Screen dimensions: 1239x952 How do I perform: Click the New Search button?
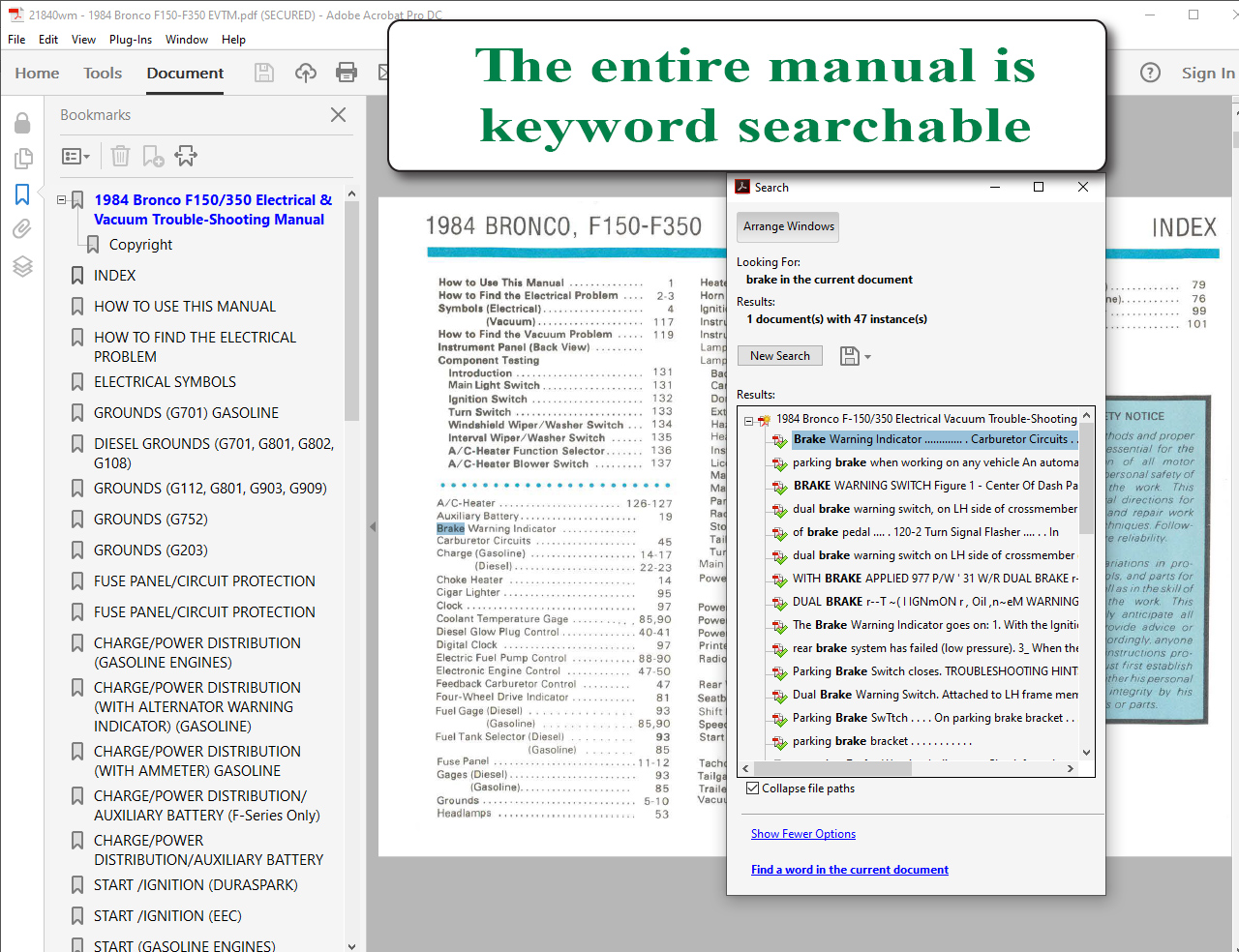[x=780, y=356]
